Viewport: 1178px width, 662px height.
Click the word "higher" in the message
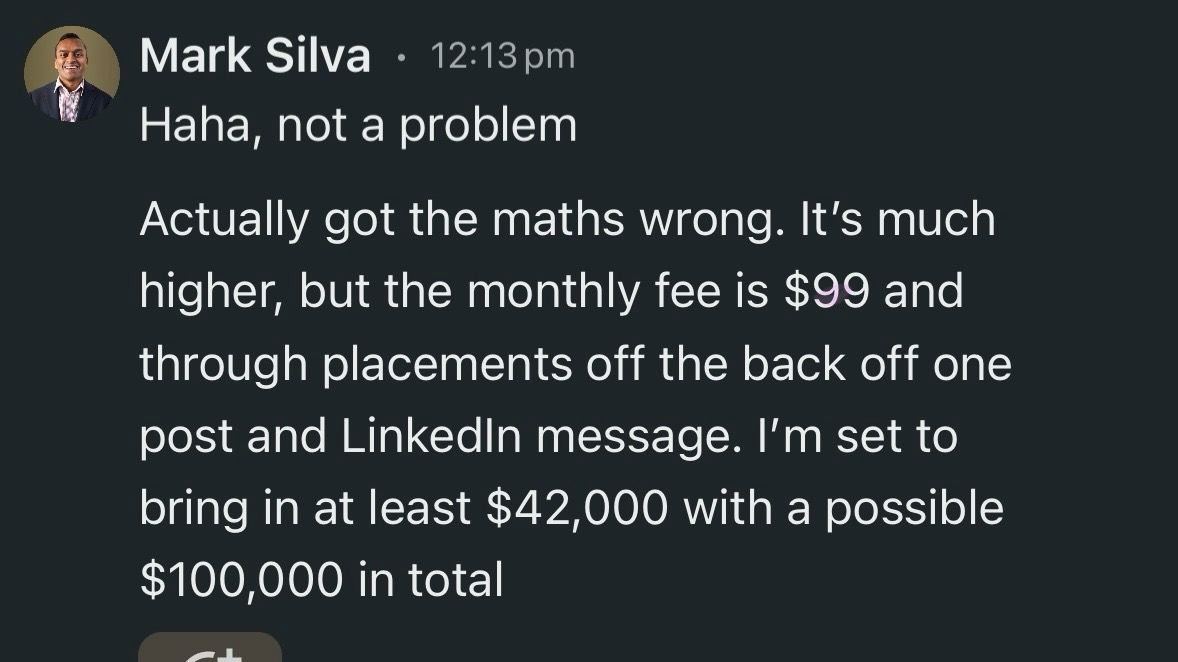209,291
